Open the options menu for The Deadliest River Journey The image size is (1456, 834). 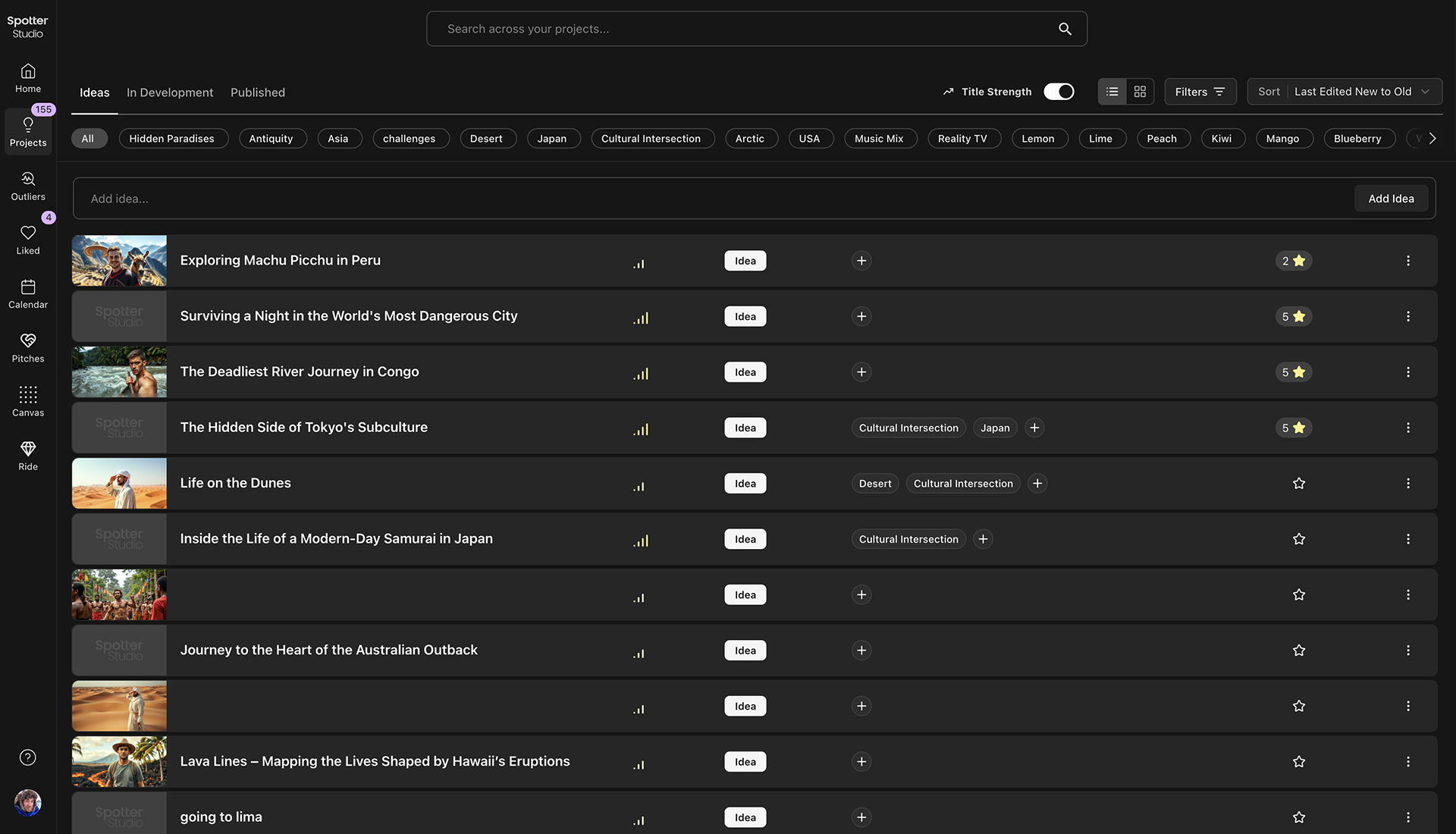tap(1407, 372)
